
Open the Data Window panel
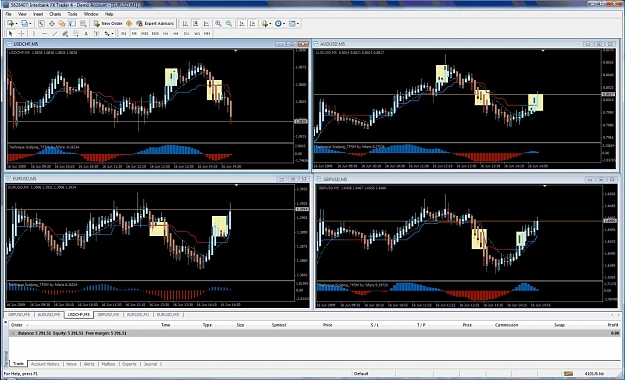[x=52, y=24]
